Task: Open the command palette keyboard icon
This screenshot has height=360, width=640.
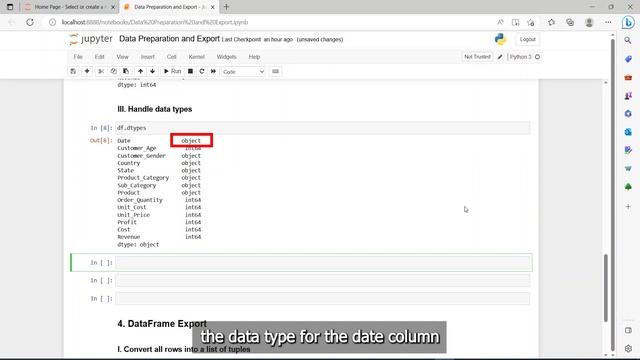Action: [276, 71]
